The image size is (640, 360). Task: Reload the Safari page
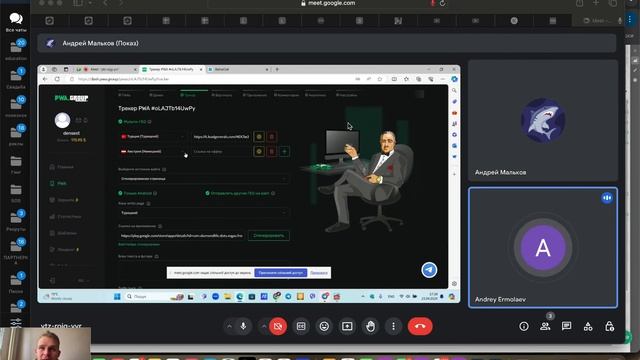(442, 3)
